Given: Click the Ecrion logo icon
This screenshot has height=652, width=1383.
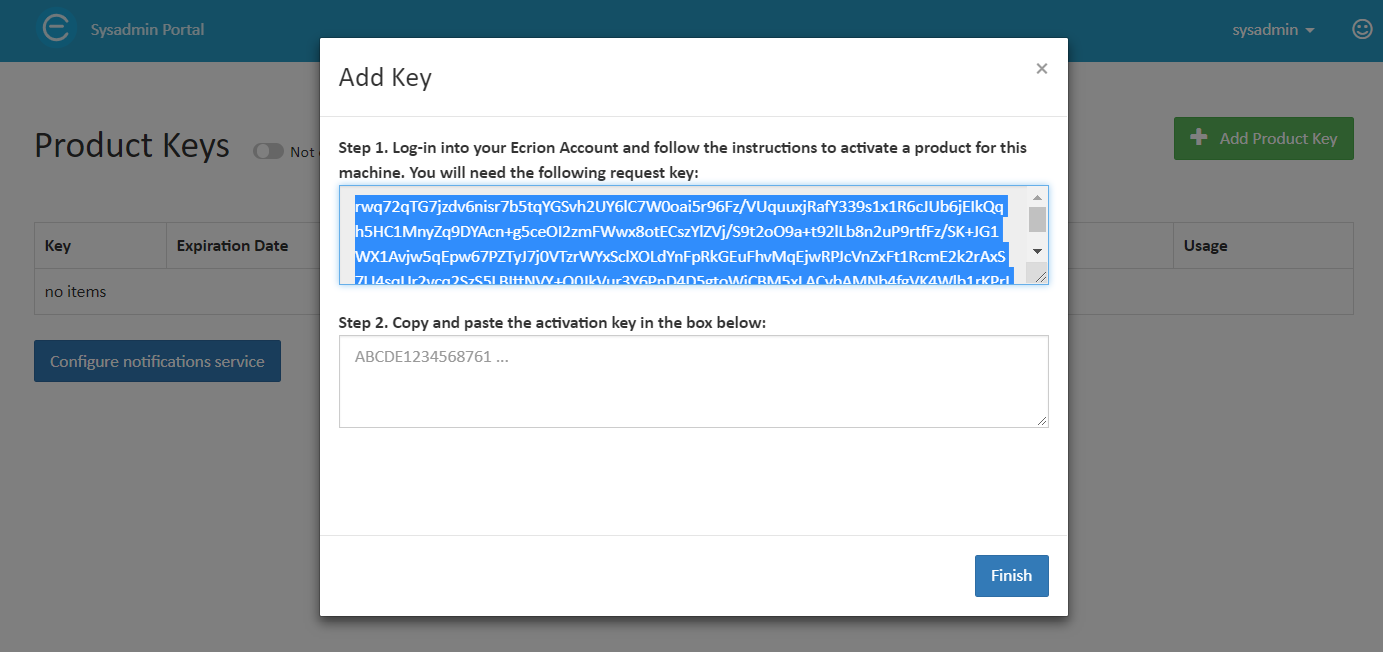Looking at the screenshot, I should point(56,29).
